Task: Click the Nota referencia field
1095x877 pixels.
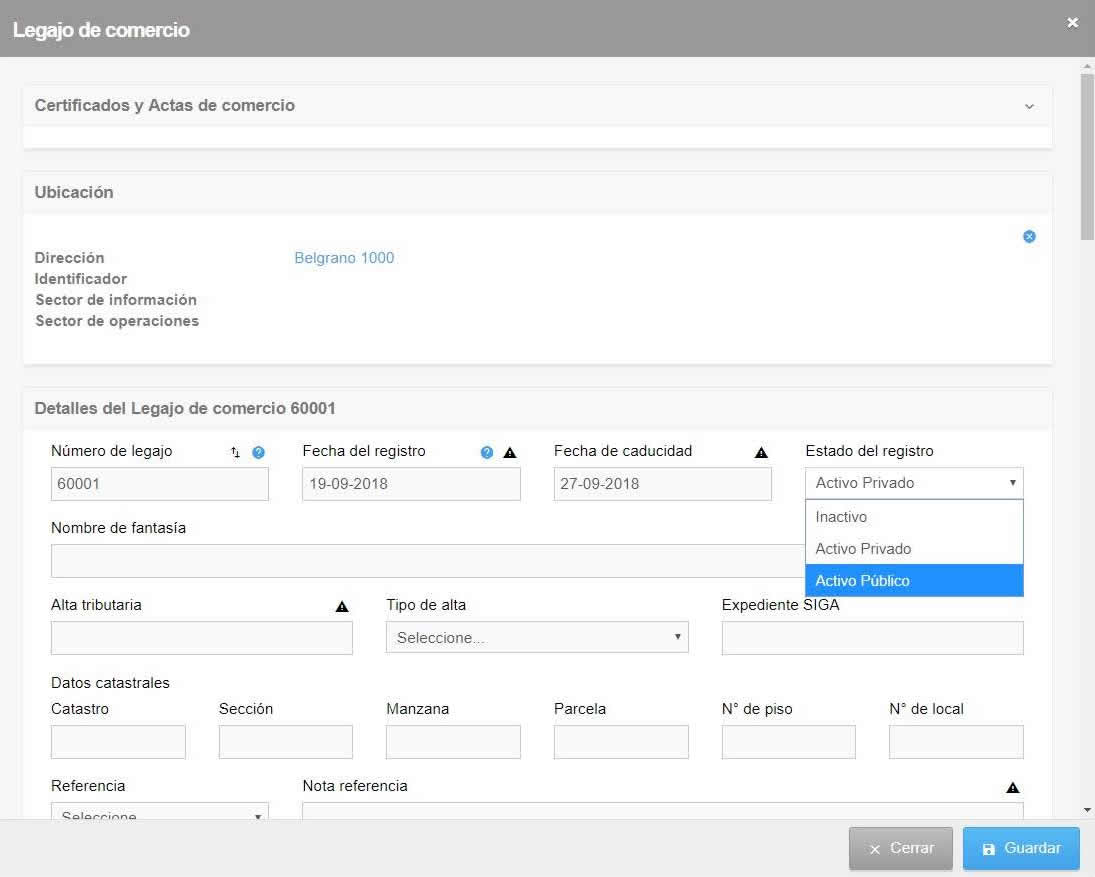Action: click(663, 811)
